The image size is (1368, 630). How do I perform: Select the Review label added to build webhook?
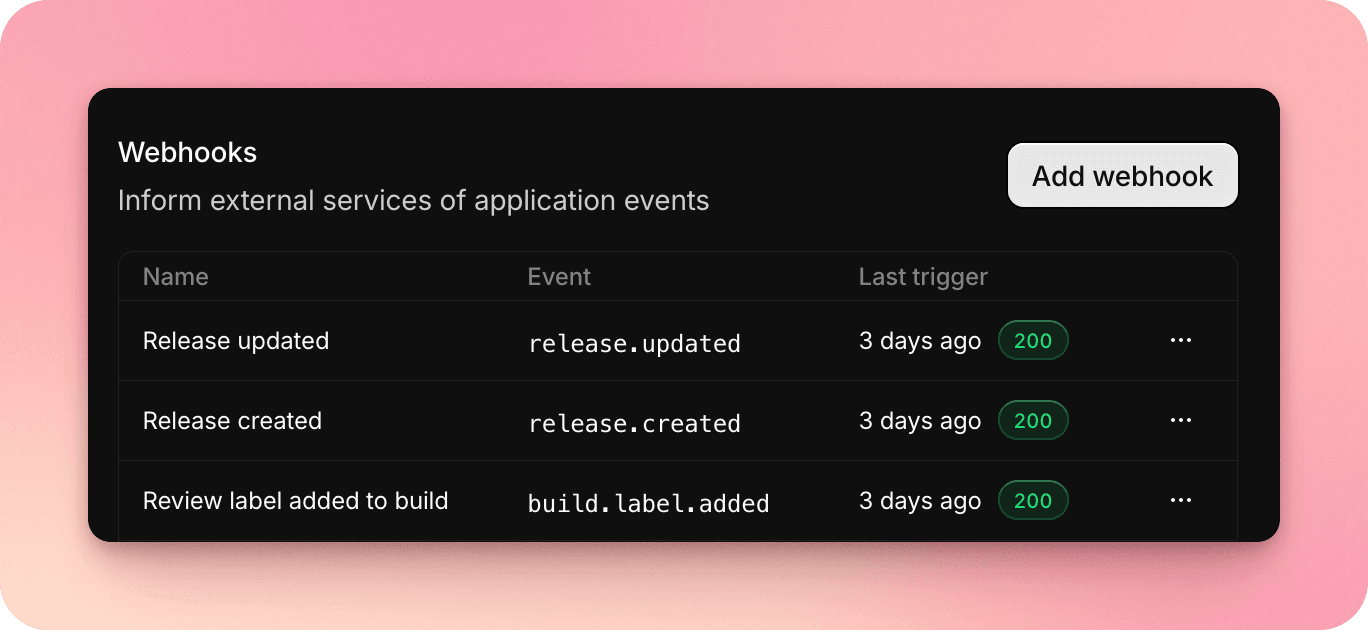(294, 500)
